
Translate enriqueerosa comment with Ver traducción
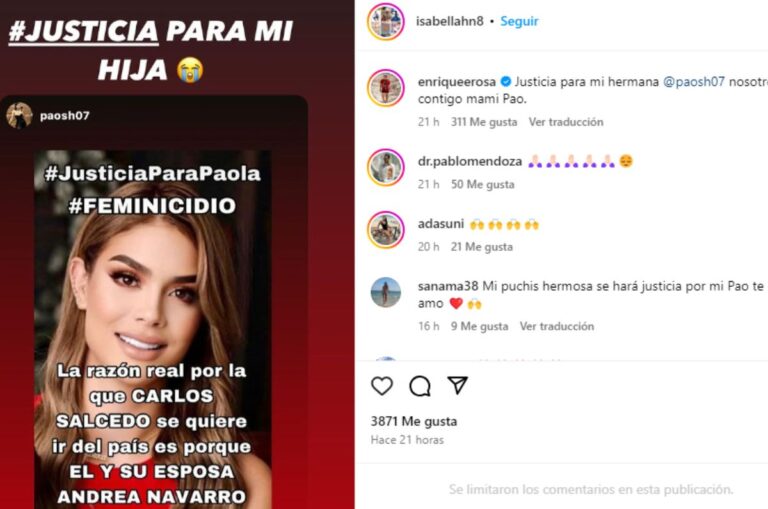click(x=566, y=122)
